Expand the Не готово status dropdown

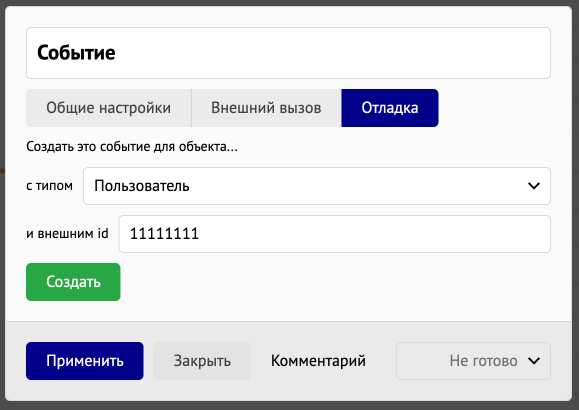point(473,361)
